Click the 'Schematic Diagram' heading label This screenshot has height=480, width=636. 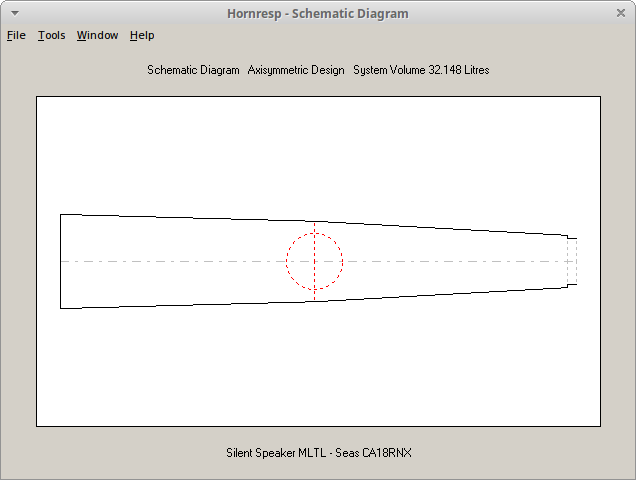tap(193, 70)
